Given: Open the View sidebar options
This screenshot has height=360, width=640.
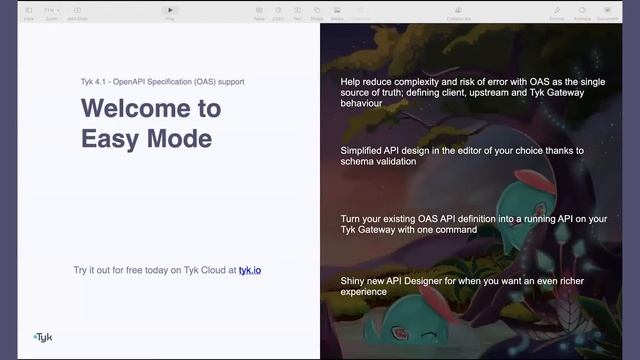Looking at the screenshot, I should click(29, 13).
